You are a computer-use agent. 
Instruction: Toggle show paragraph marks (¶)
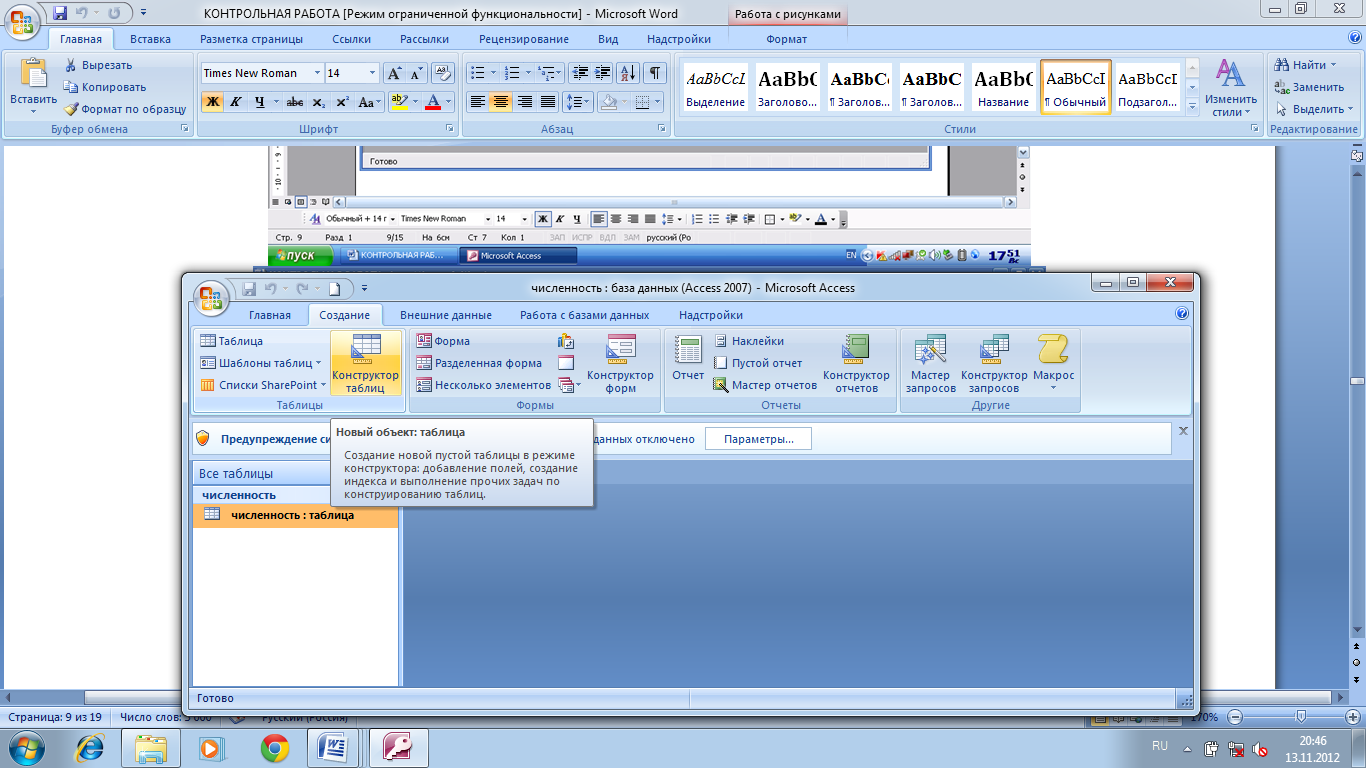tap(655, 73)
